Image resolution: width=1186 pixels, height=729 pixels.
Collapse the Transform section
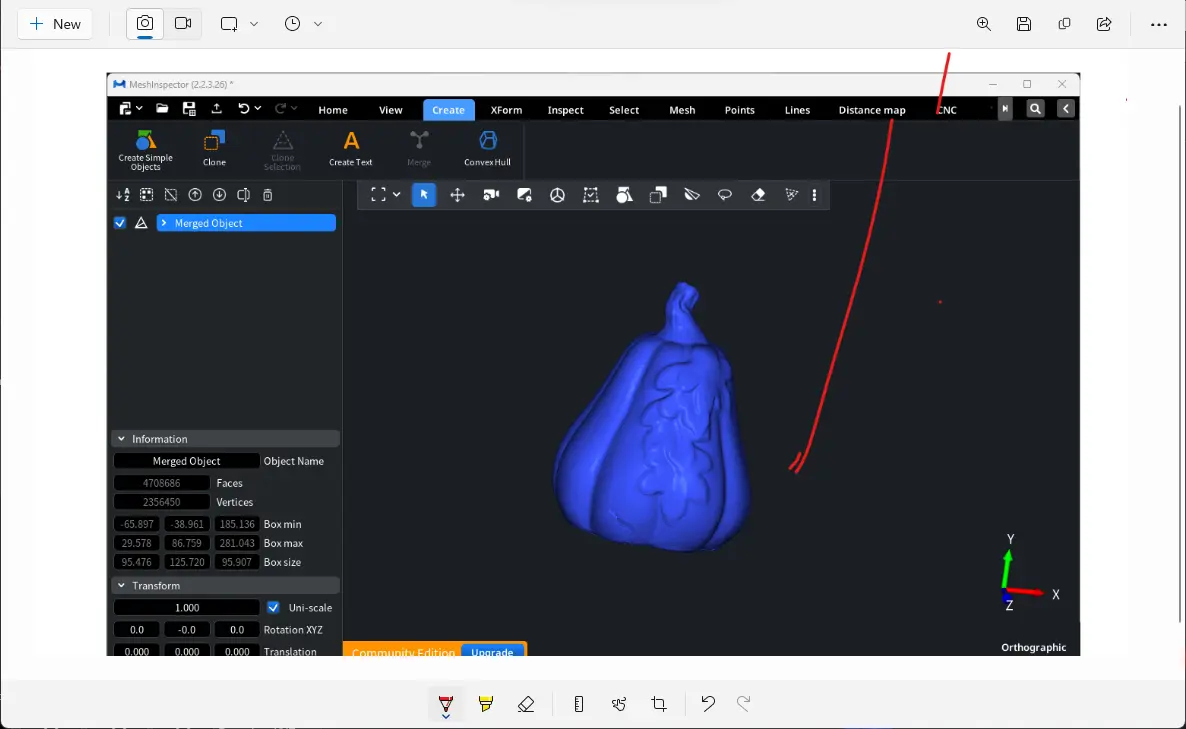point(121,585)
